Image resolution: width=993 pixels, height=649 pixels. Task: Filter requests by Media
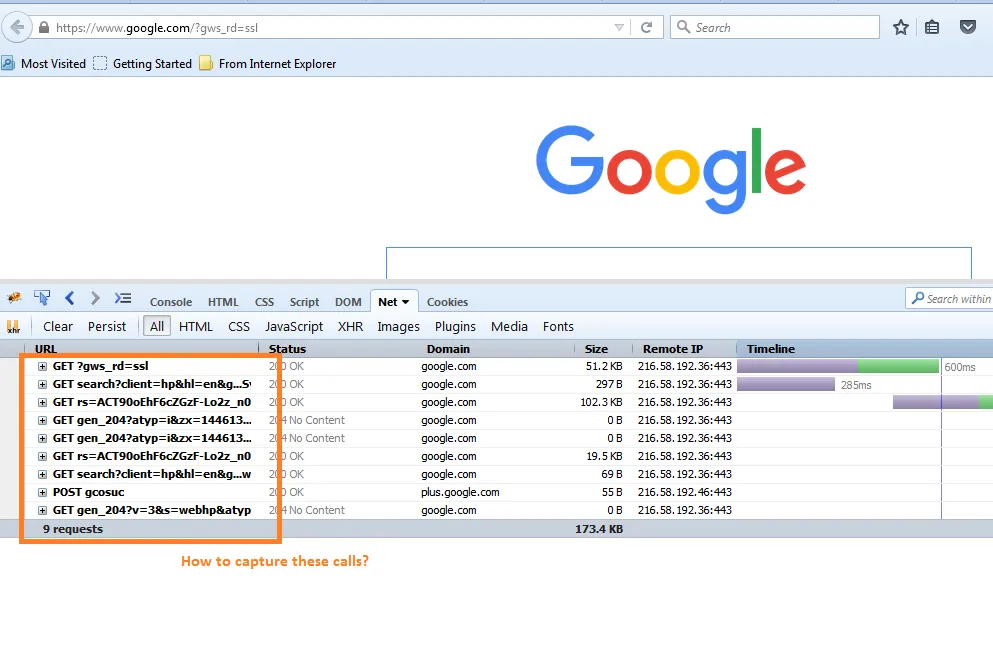(x=509, y=327)
